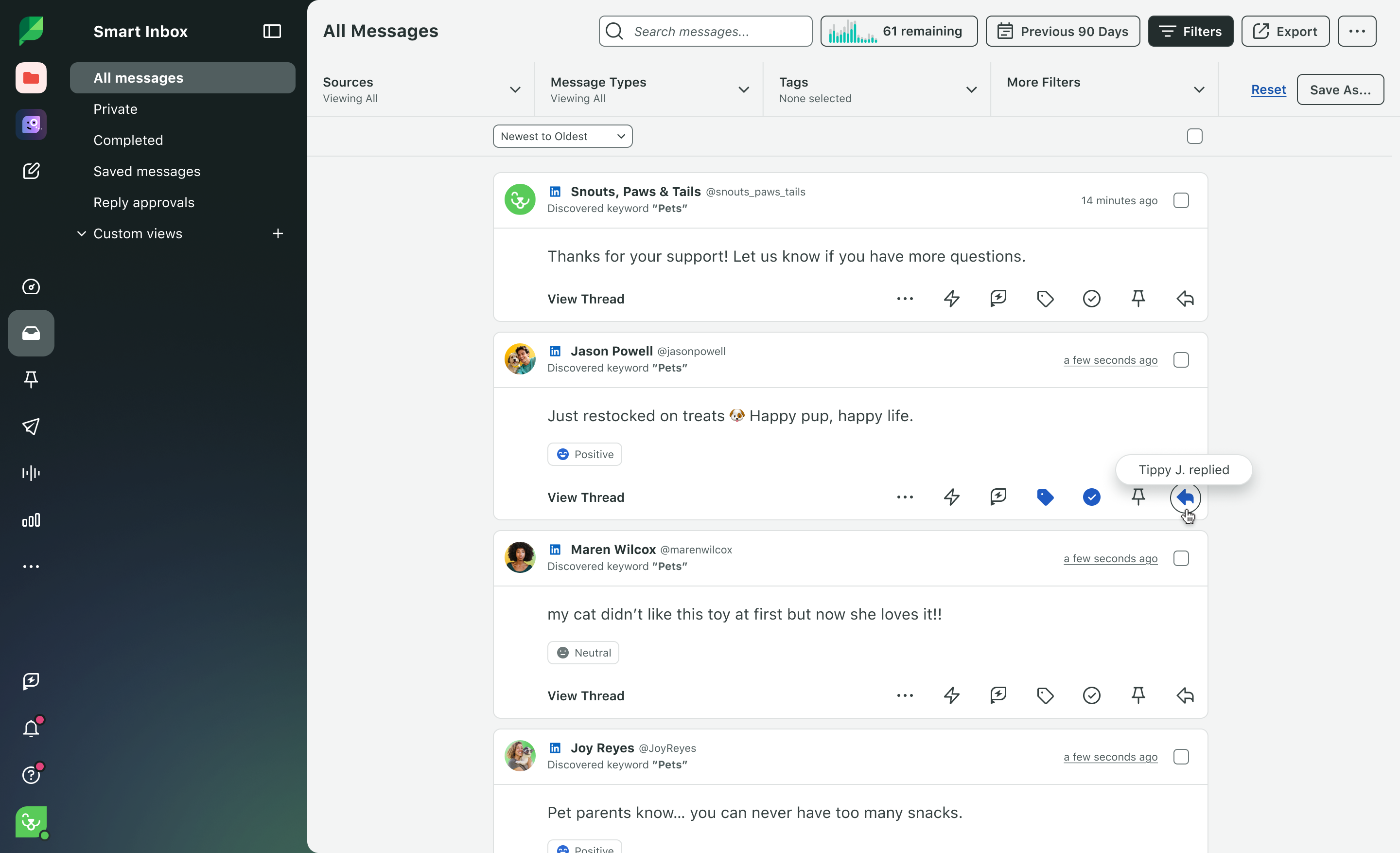The image size is (1400, 853).
Task: Open the Sources filter dropdown
Action: [x=420, y=89]
